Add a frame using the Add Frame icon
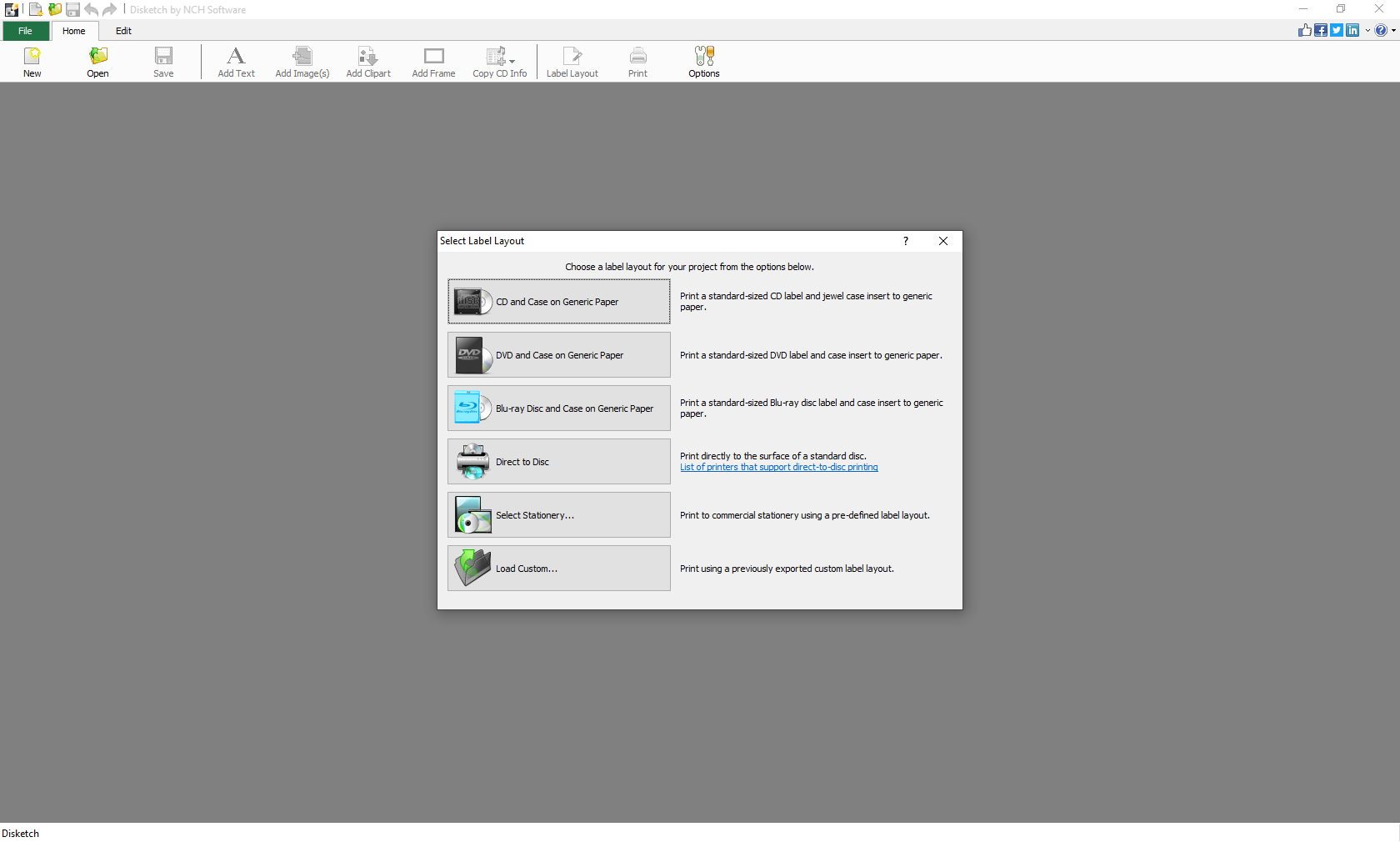The height and width of the screenshot is (842, 1400). point(433,61)
